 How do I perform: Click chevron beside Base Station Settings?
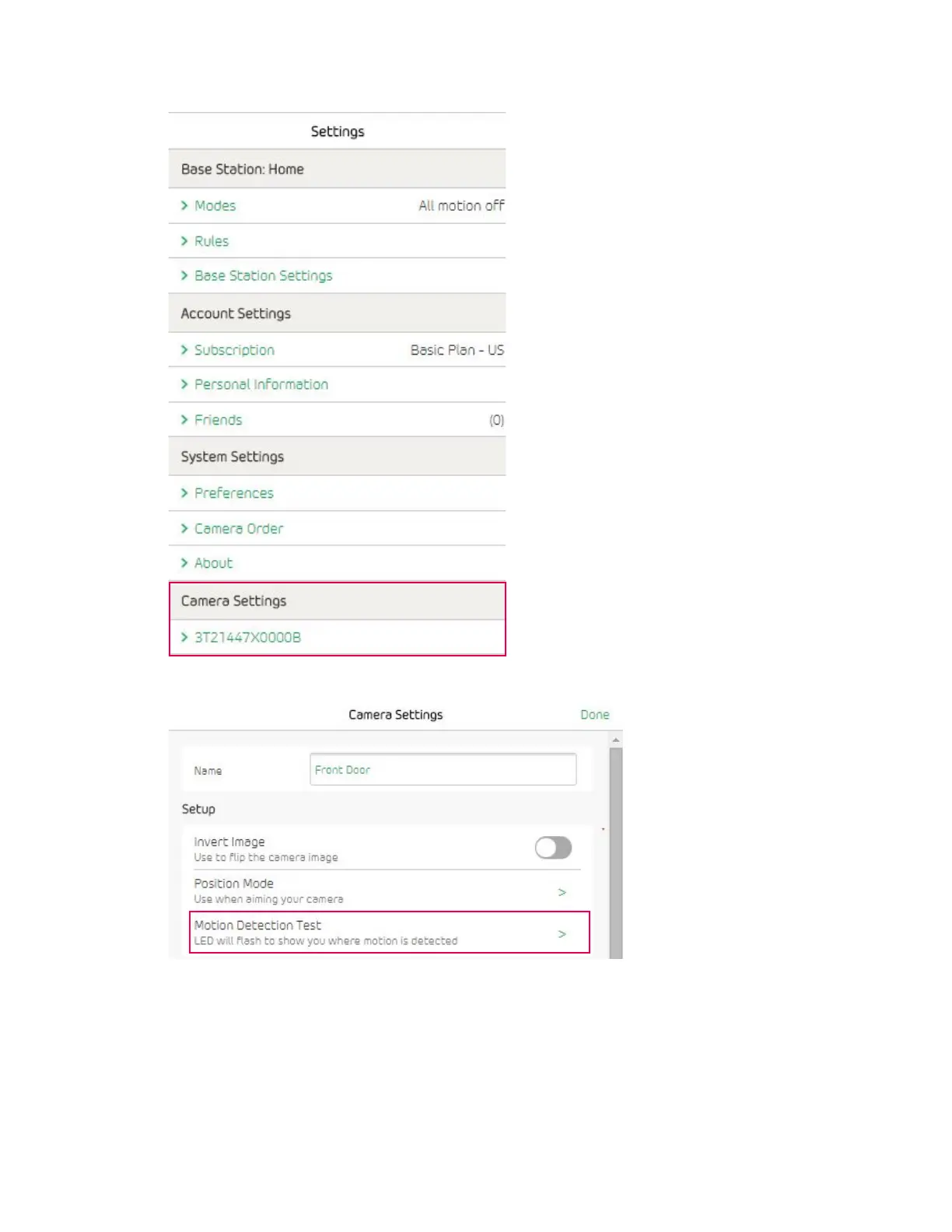(x=184, y=275)
